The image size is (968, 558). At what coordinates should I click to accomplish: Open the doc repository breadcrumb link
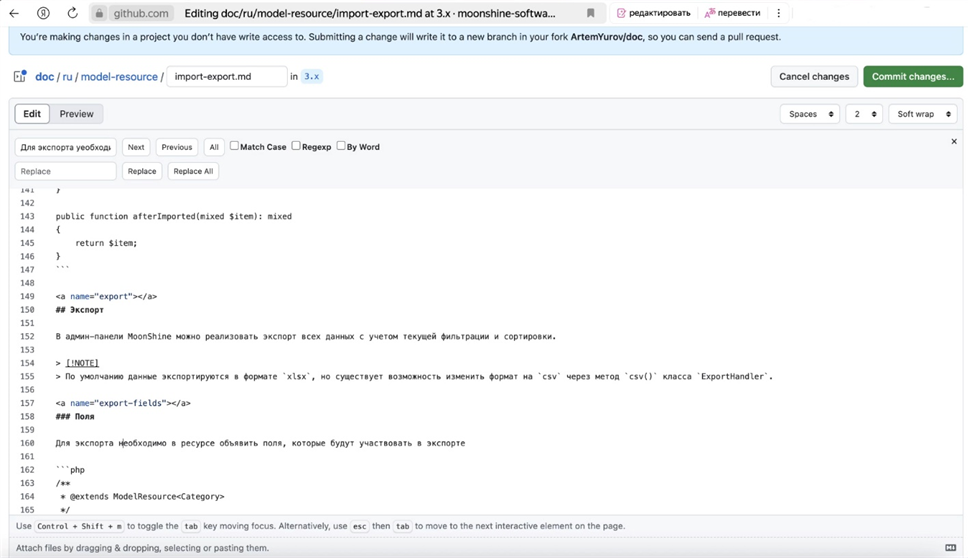(44, 77)
